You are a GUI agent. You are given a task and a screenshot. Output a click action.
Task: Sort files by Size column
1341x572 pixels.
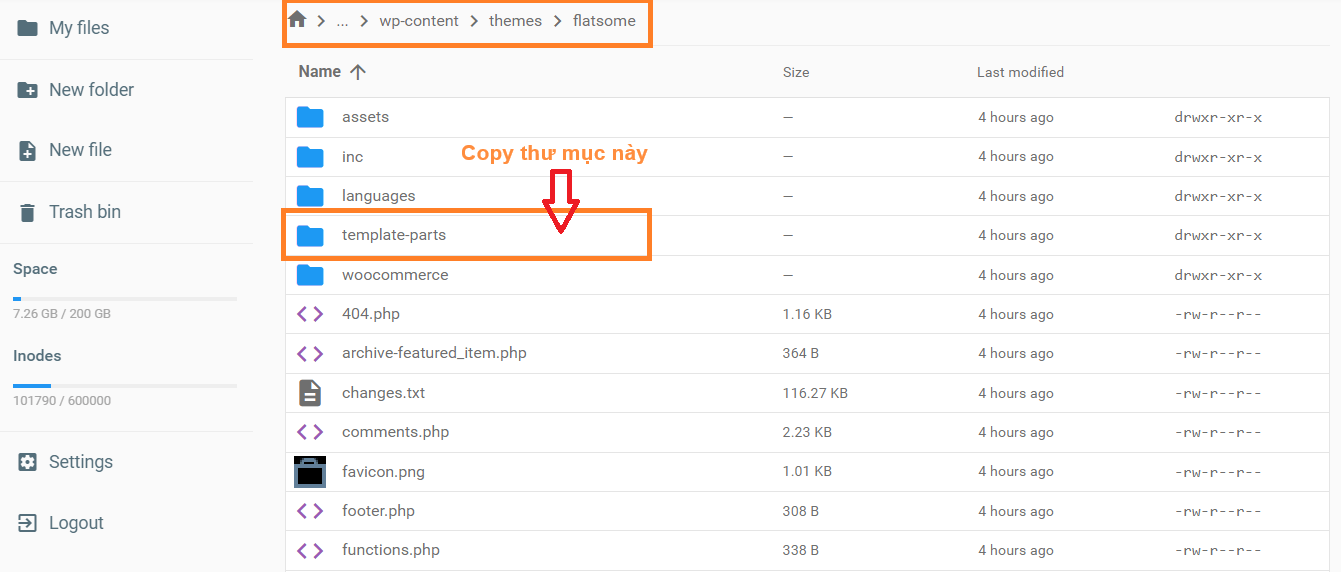[x=796, y=72]
